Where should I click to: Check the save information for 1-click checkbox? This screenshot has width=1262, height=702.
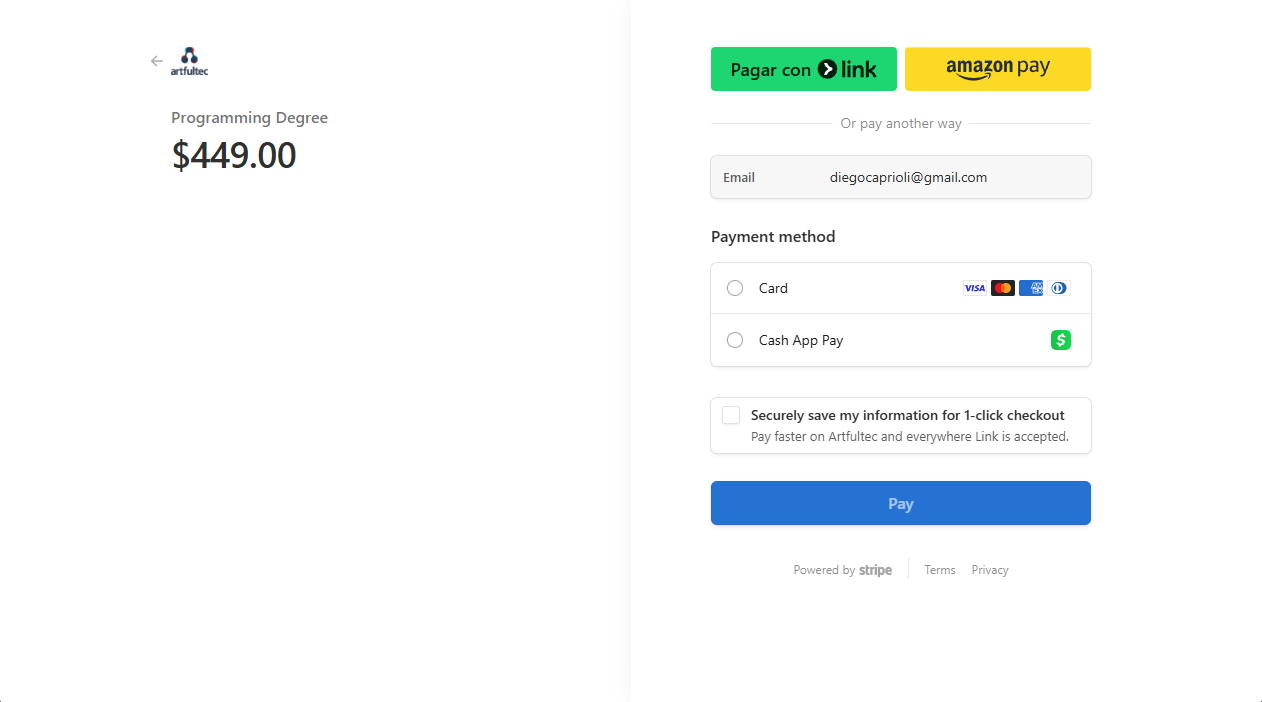[731, 415]
